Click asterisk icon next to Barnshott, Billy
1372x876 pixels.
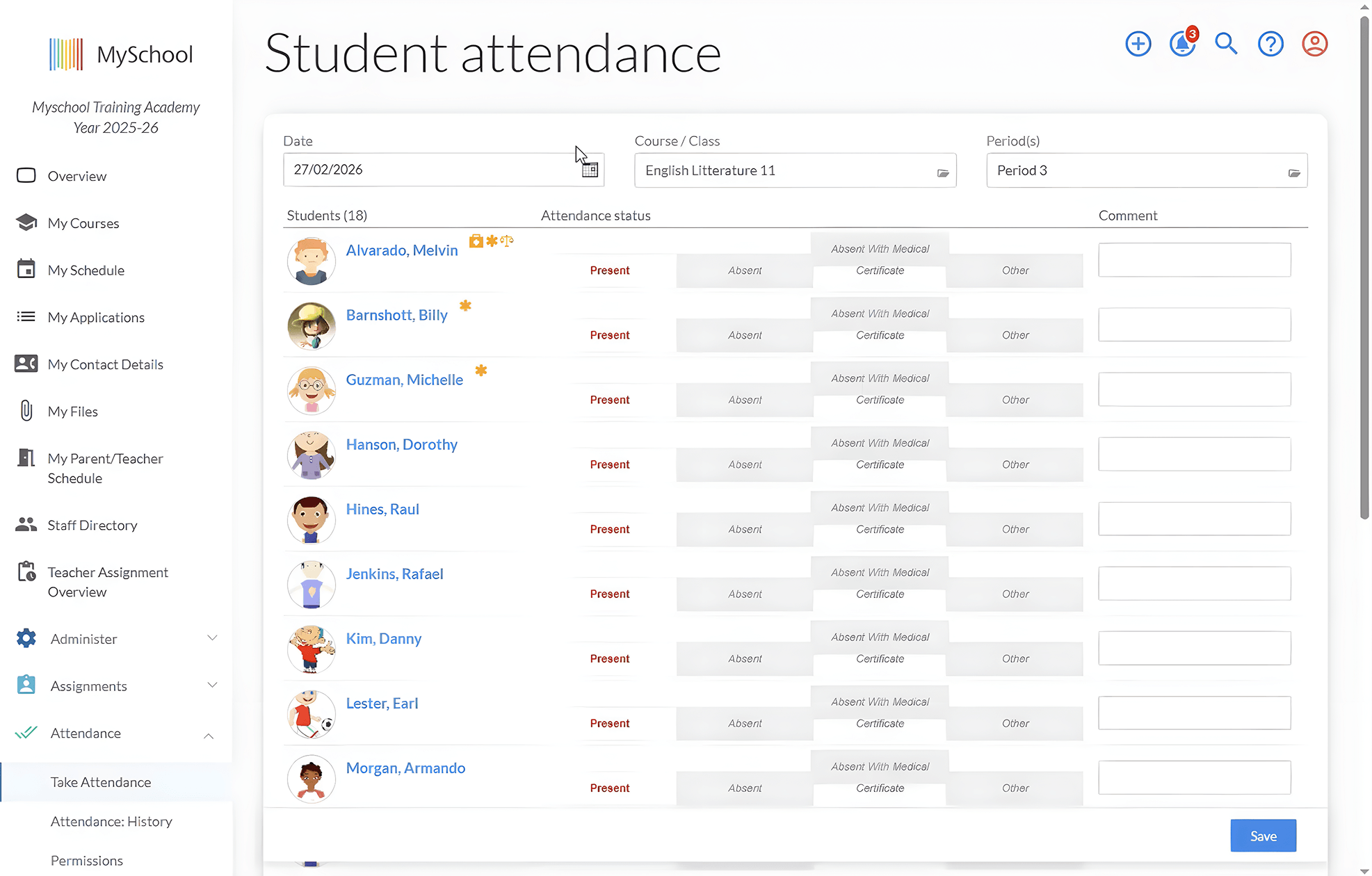(x=465, y=305)
